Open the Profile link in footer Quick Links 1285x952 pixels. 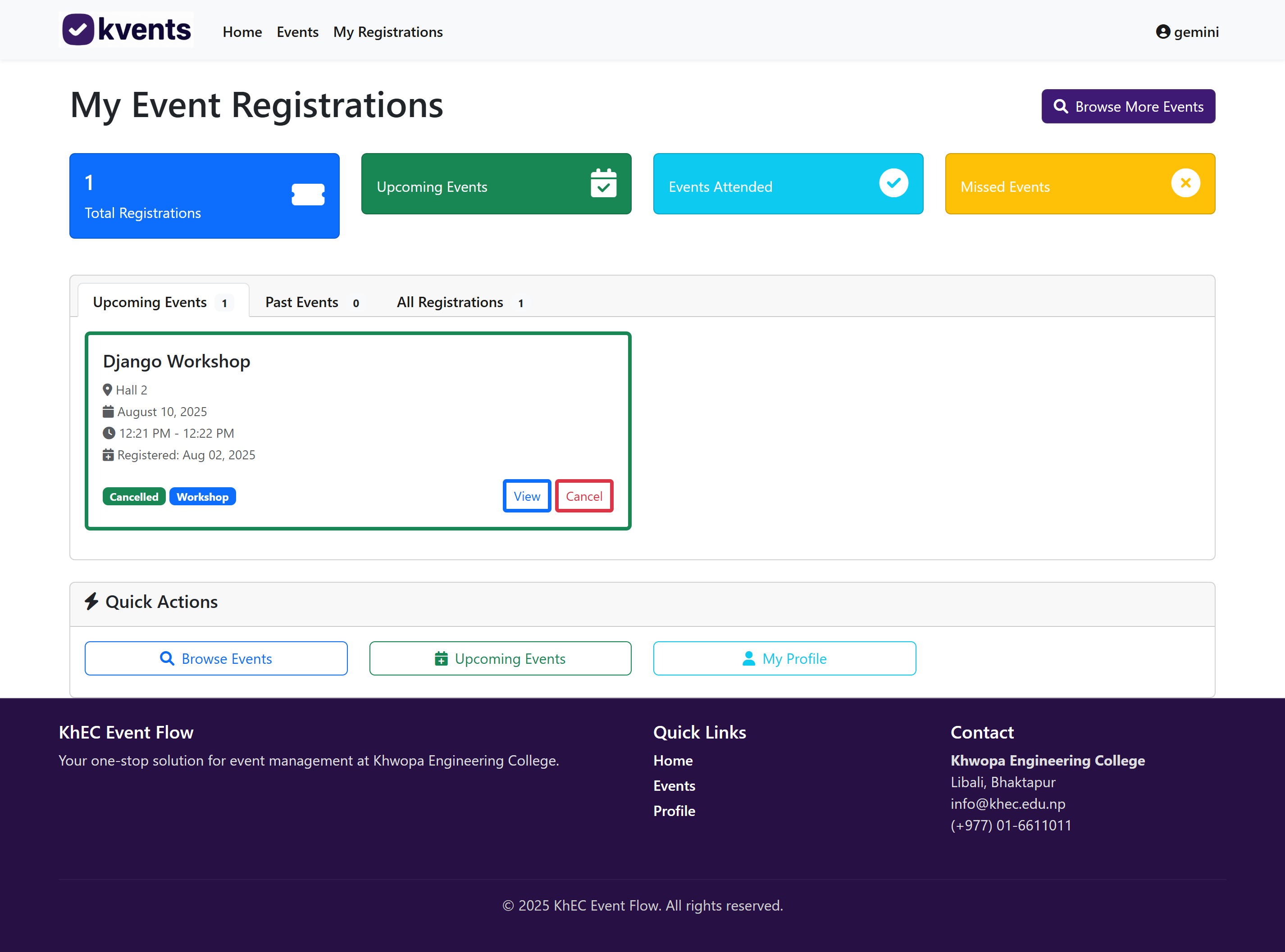point(674,811)
